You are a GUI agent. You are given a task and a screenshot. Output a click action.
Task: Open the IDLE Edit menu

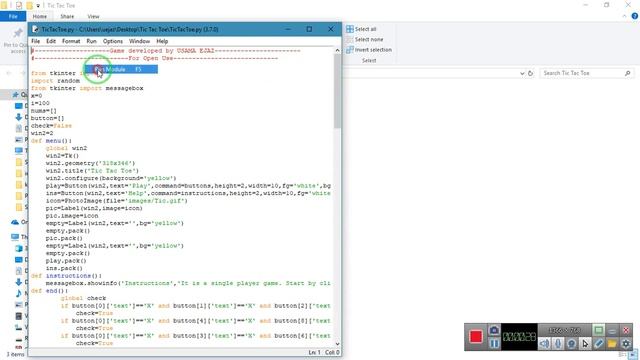coord(51,41)
